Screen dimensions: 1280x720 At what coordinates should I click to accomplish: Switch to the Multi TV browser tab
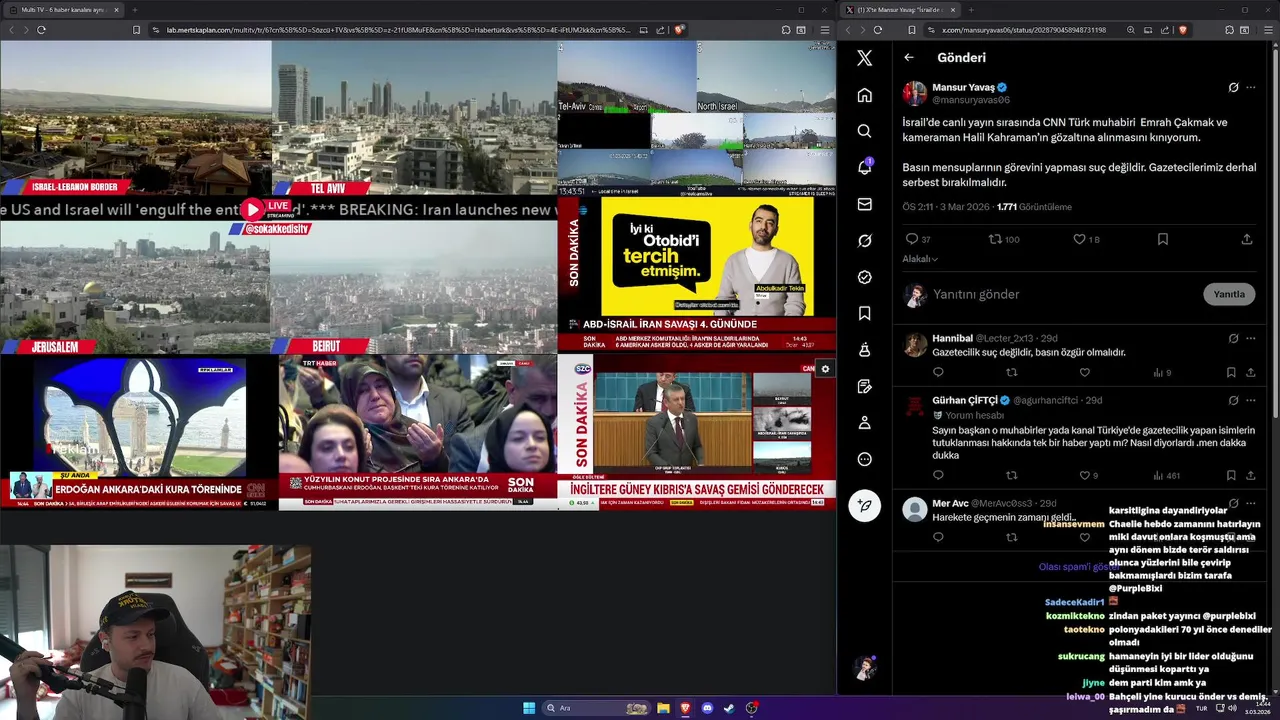(64, 10)
